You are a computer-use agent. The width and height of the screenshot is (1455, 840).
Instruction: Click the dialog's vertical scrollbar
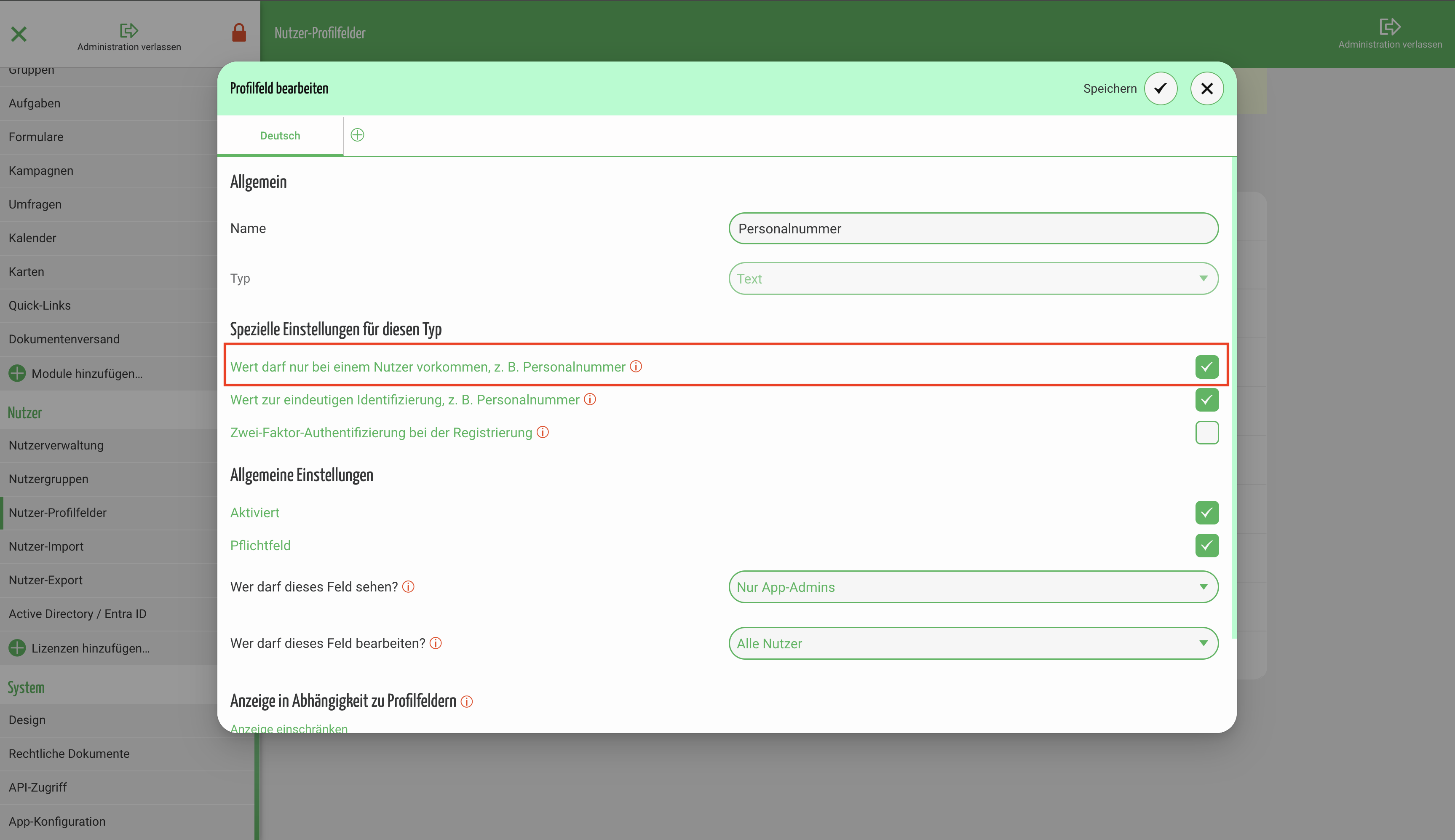[x=1233, y=398]
